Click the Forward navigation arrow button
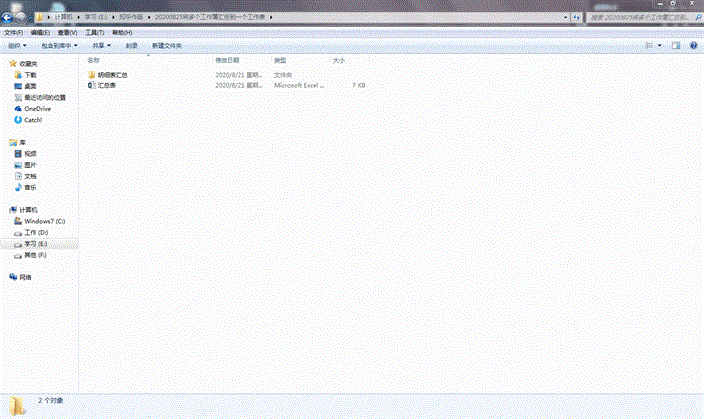 (20, 17)
